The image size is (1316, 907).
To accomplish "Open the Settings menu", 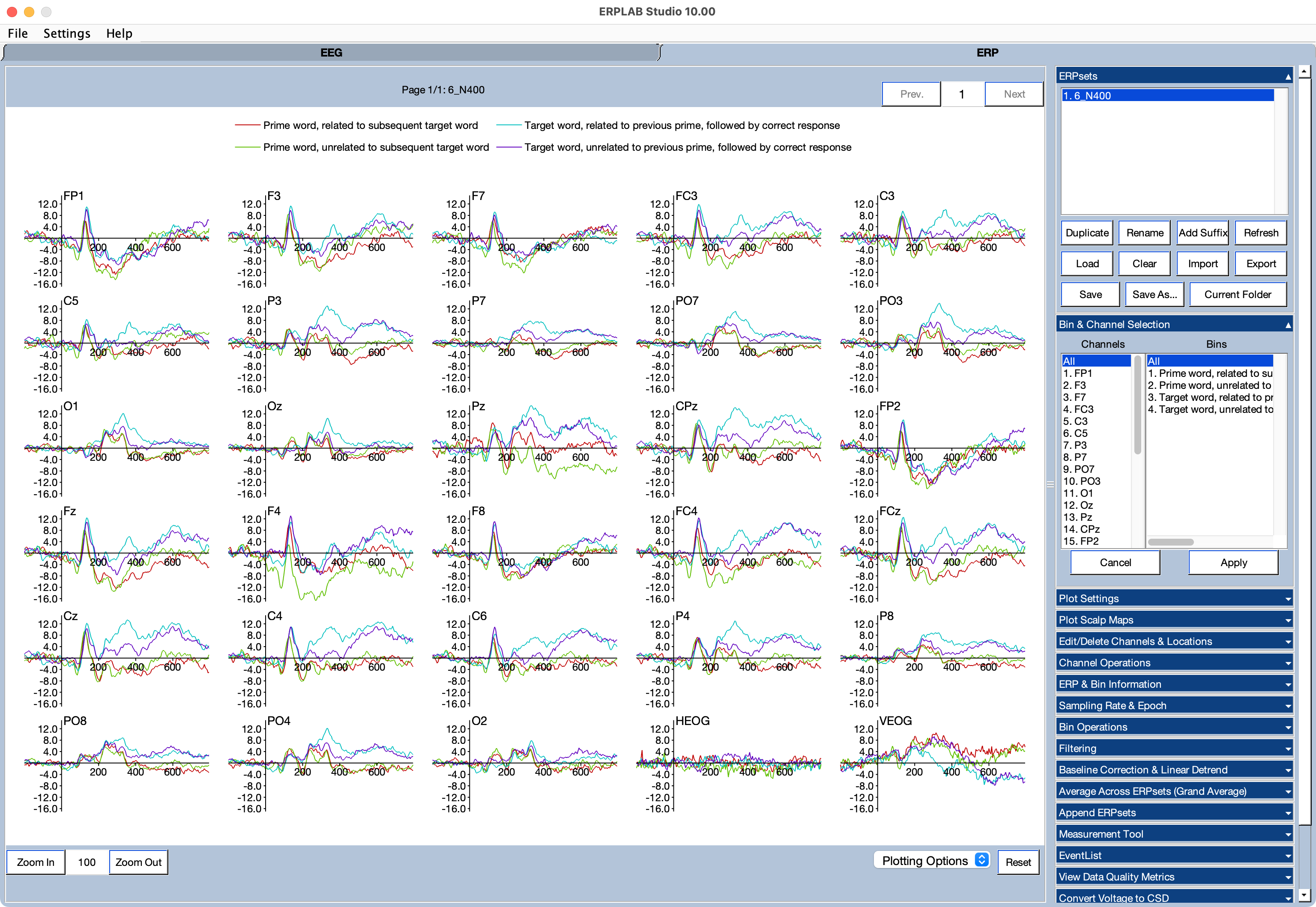I will [x=66, y=33].
